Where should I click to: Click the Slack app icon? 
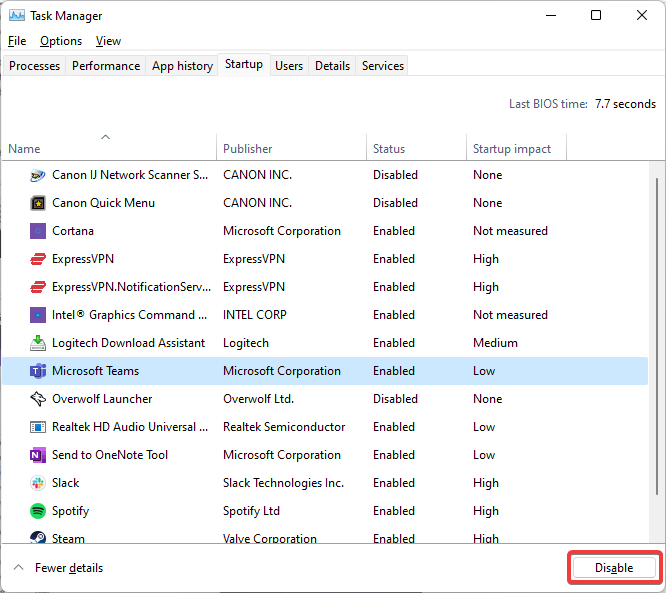38,483
